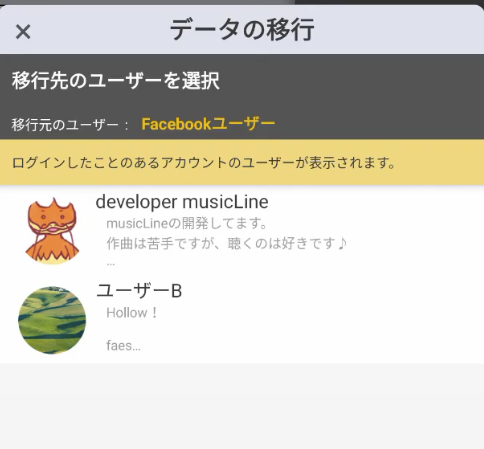Close the データの移行 dialog with the X

[x=23, y=32]
